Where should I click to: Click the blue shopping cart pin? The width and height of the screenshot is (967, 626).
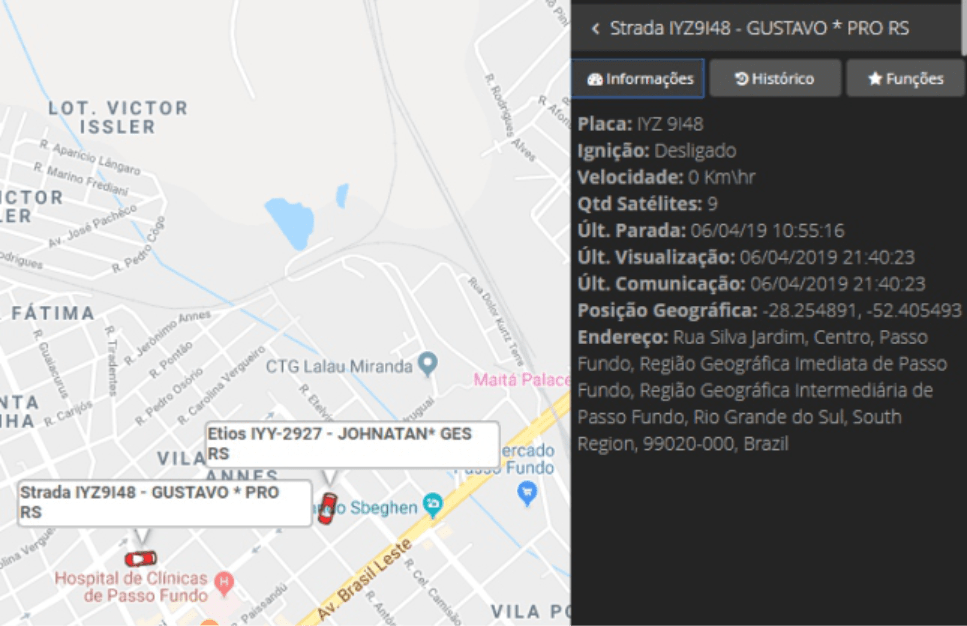pos(527,493)
